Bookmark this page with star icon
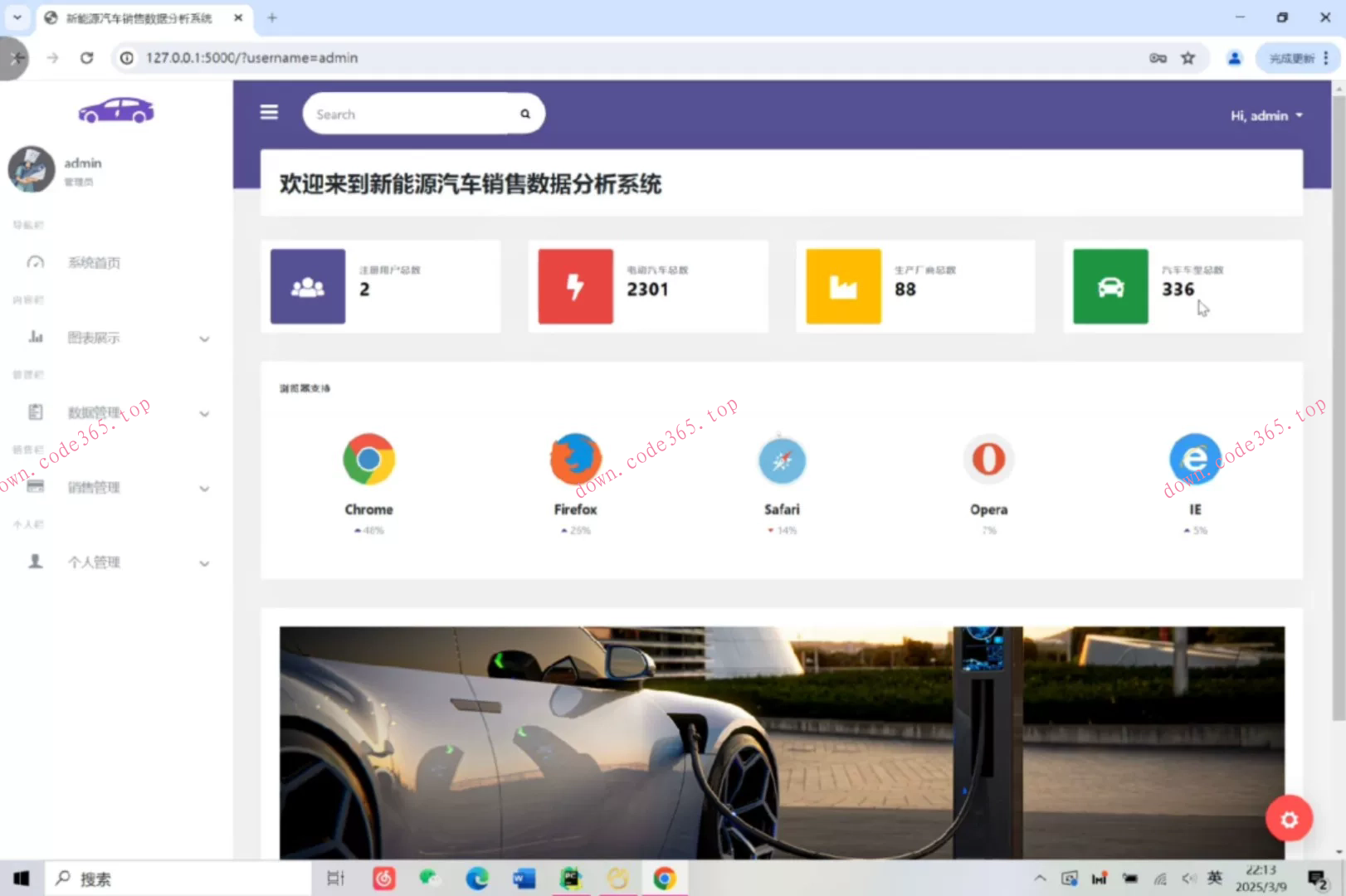The height and width of the screenshot is (896, 1346). (x=1188, y=58)
